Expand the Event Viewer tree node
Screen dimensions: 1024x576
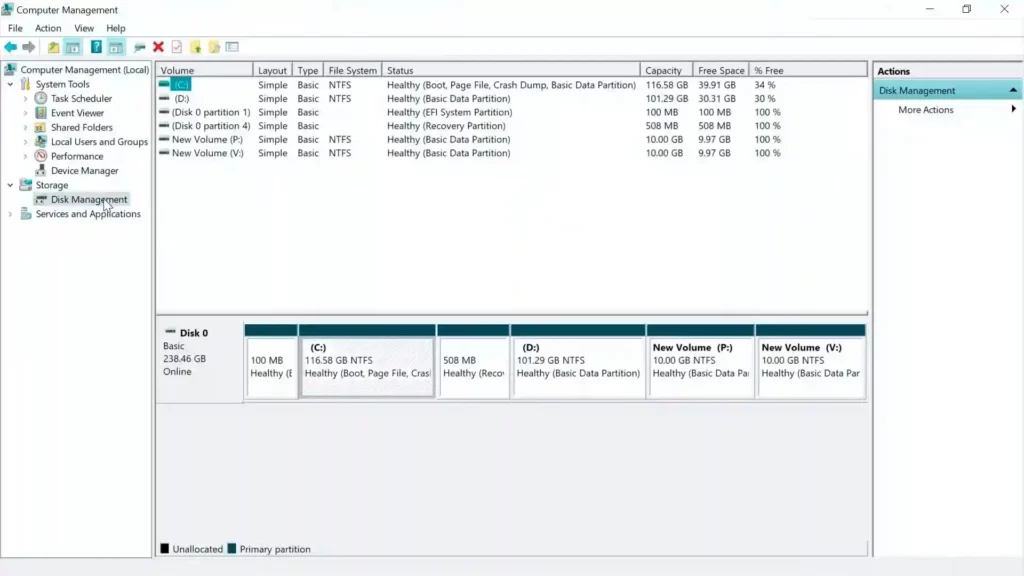(25, 113)
